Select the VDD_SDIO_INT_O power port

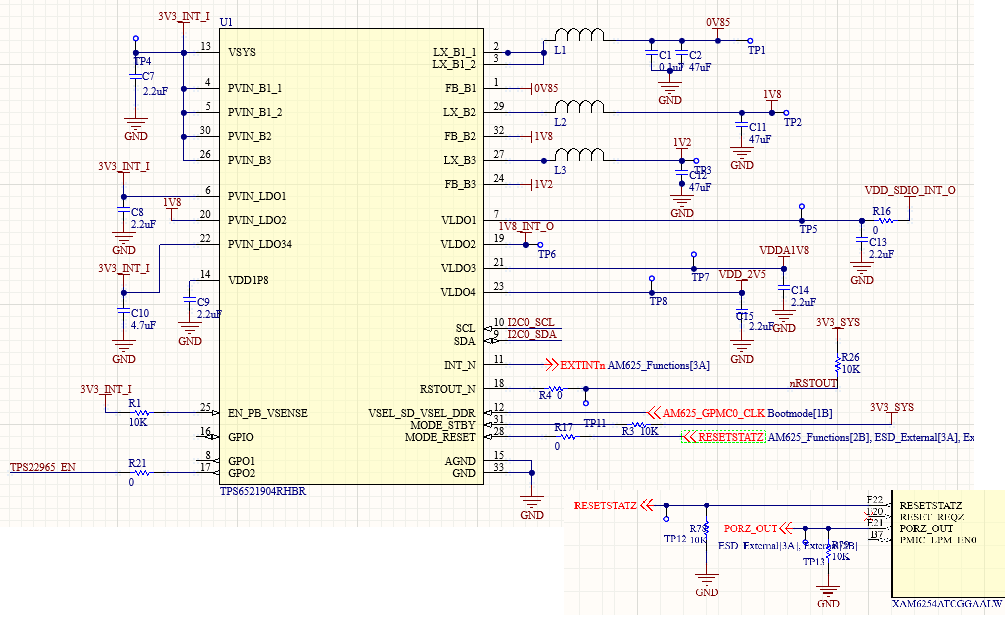point(909,196)
